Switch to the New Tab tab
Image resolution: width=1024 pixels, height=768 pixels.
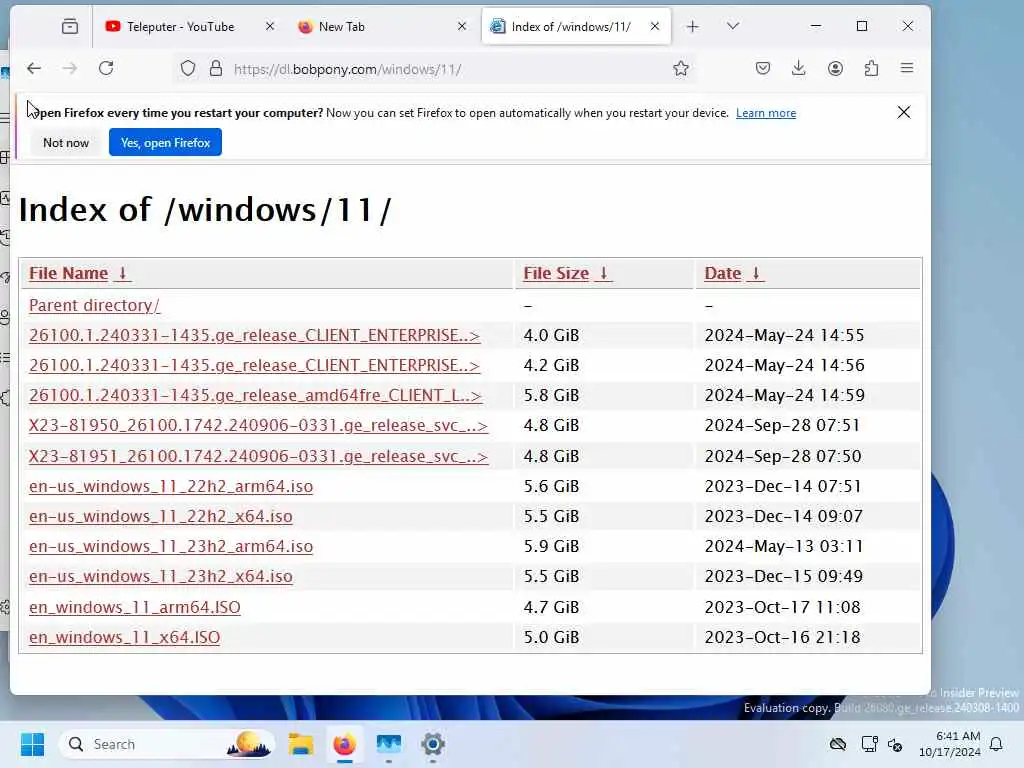coord(341,27)
